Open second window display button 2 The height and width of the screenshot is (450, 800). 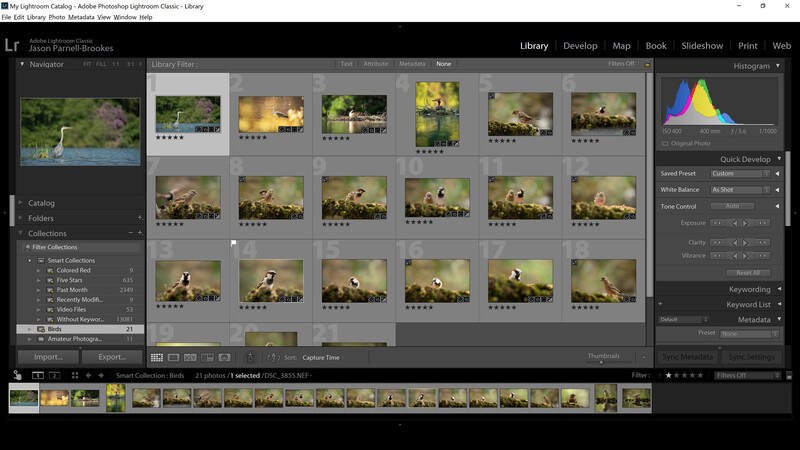pos(54,376)
